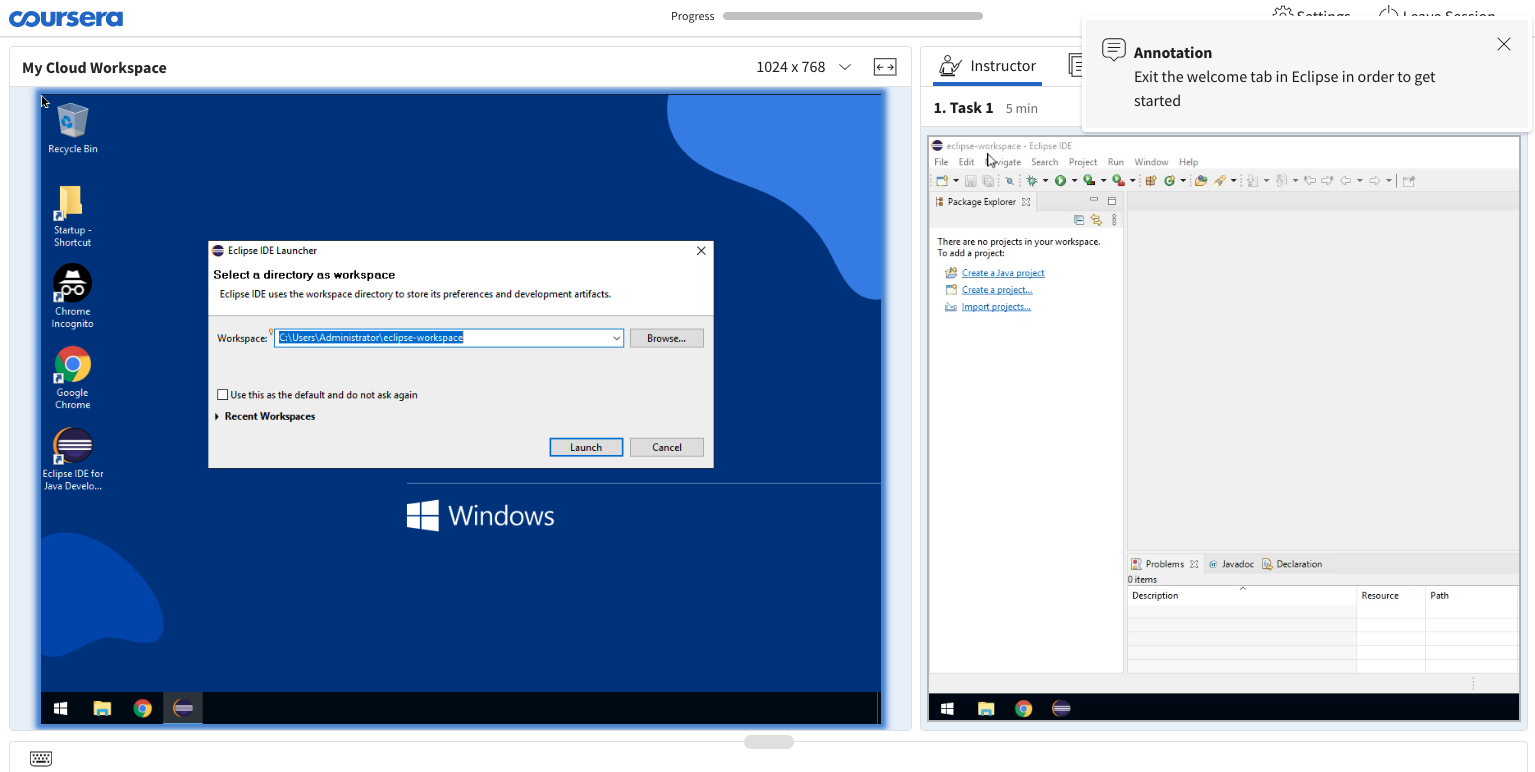
Task: Click Cancel in the Eclipse IDE Launcher
Action: (x=667, y=447)
